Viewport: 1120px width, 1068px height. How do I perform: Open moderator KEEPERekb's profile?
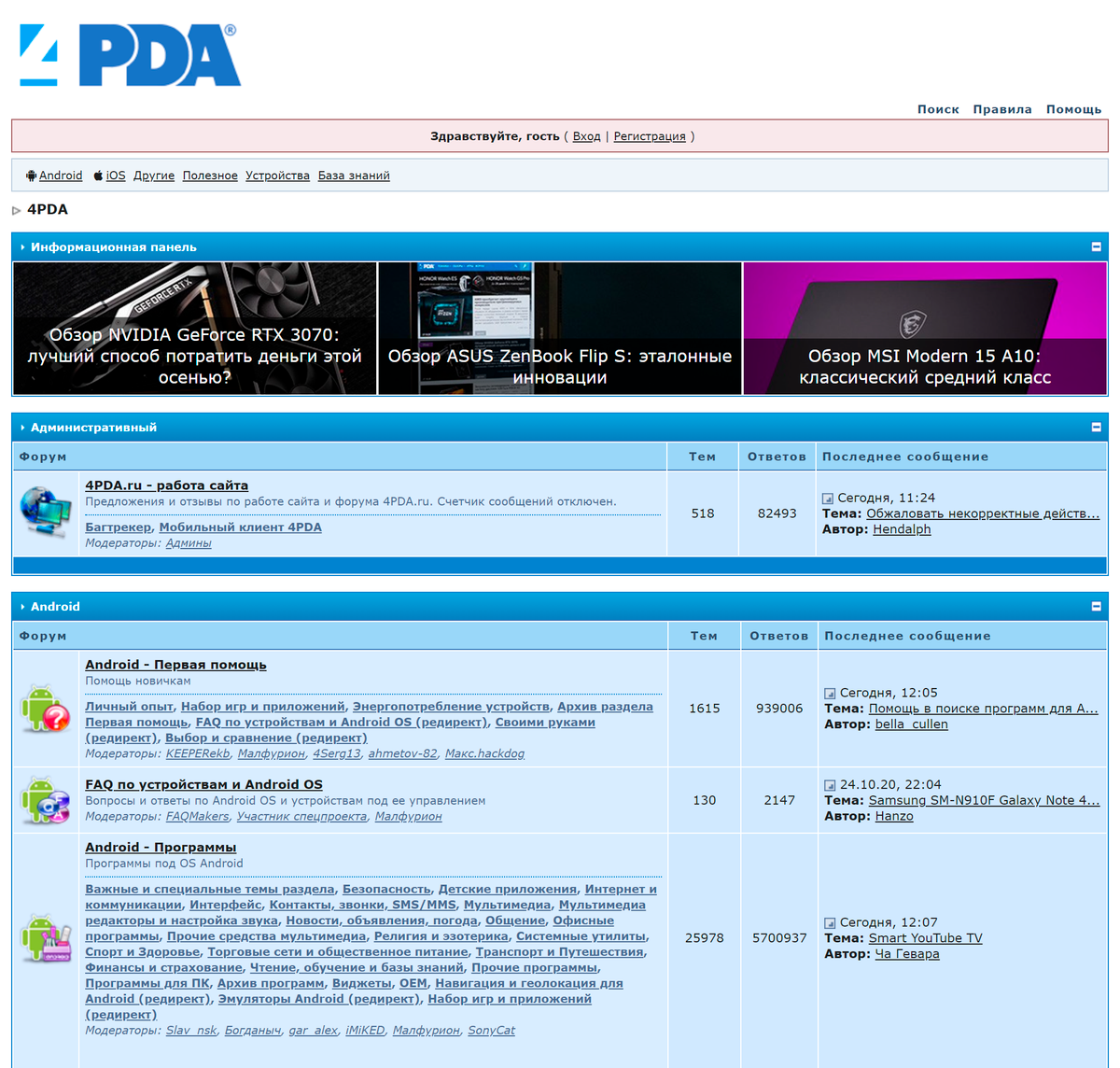coord(198,754)
